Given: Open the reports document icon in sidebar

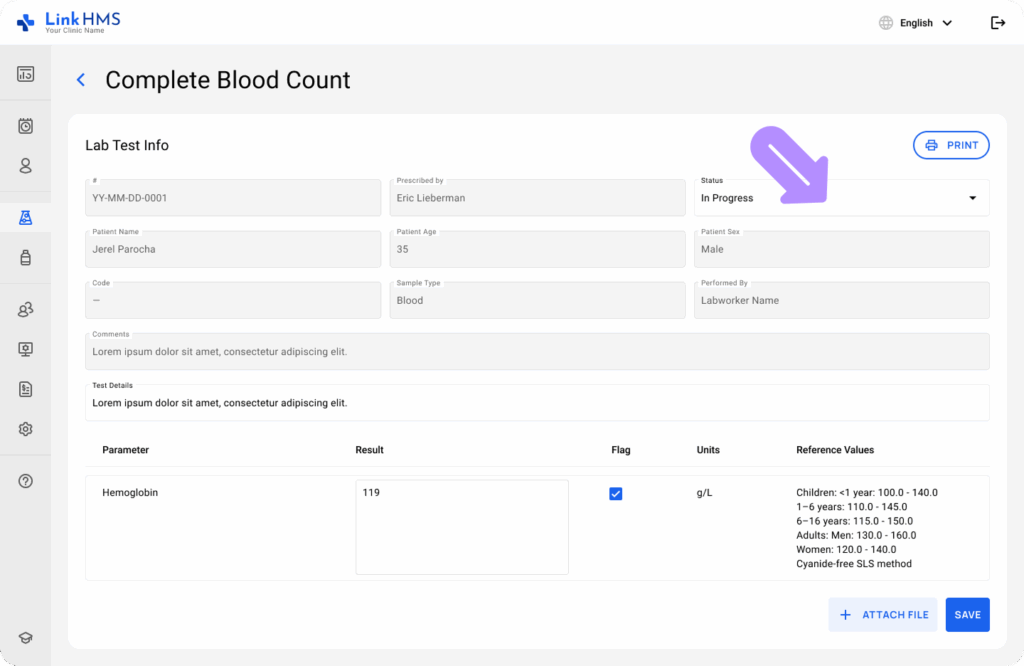Looking at the screenshot, I should click(25, 389).
